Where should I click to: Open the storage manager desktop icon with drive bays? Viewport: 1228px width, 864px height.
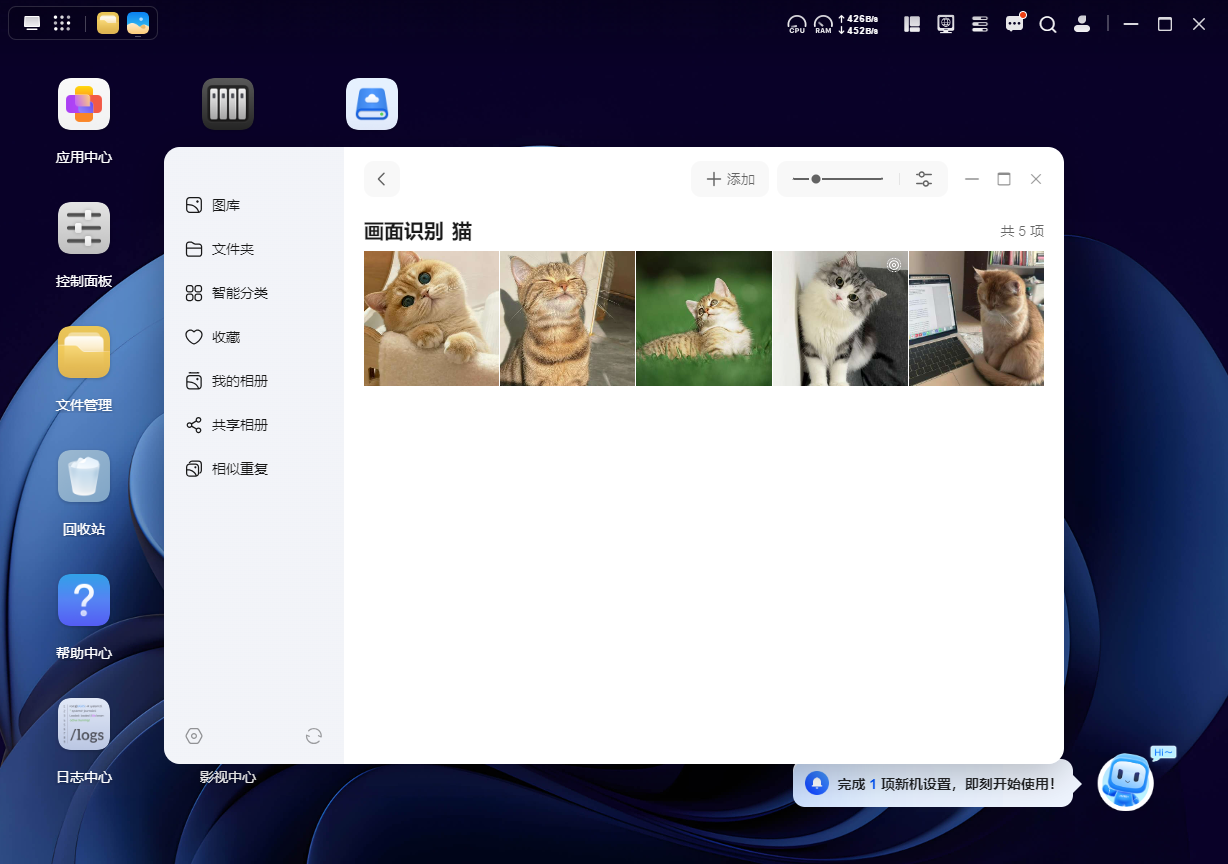[x=228, y=104]
